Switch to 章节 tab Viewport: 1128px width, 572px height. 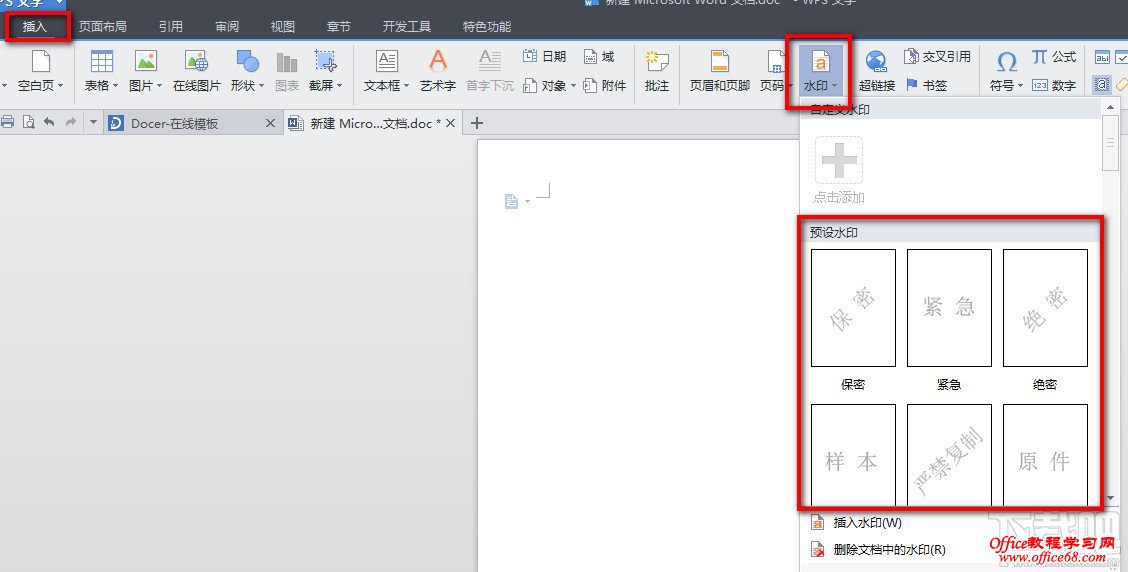pyautogui.click(x=339, y=27)
